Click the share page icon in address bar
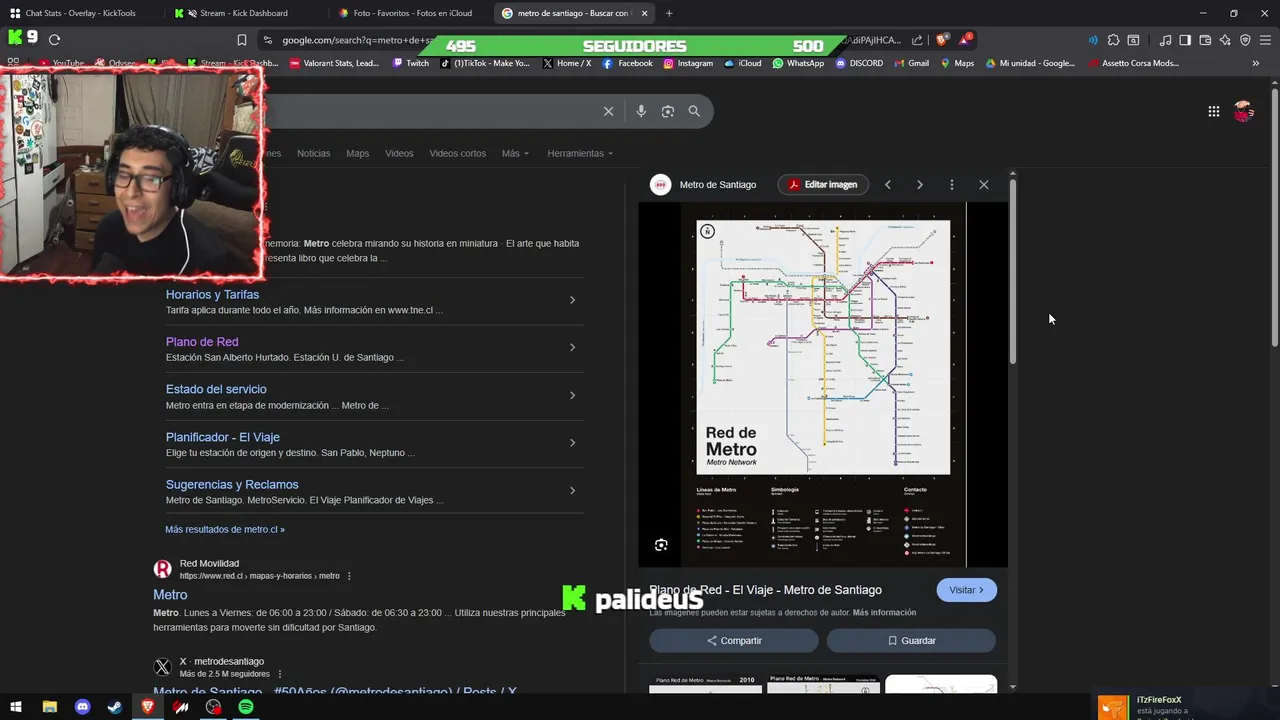The height and width of the screenshot is (720, 1280). [x=918, y=40]
